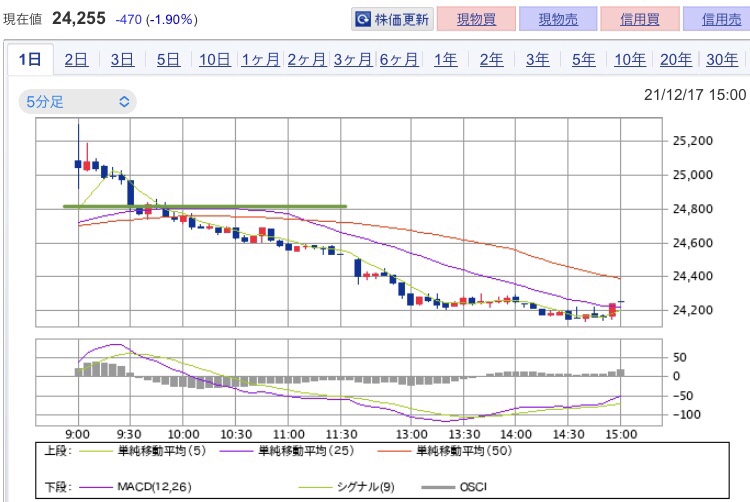This screenshot has width=750, height=502.
Task: View the 2年 chart range
Action: [x=491, y=60]
